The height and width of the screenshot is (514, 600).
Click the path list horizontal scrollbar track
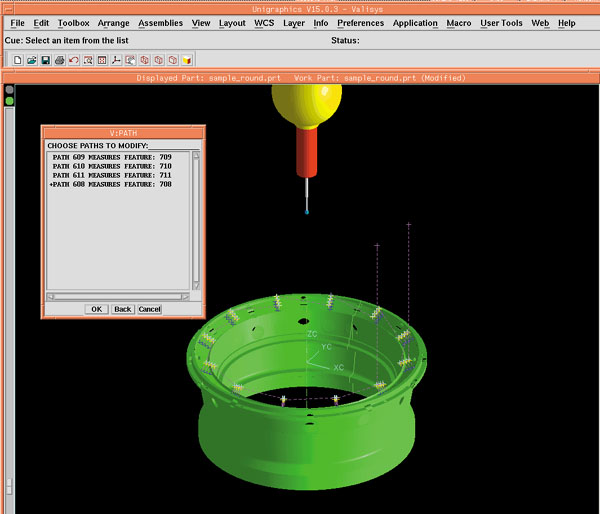[118, 297]
